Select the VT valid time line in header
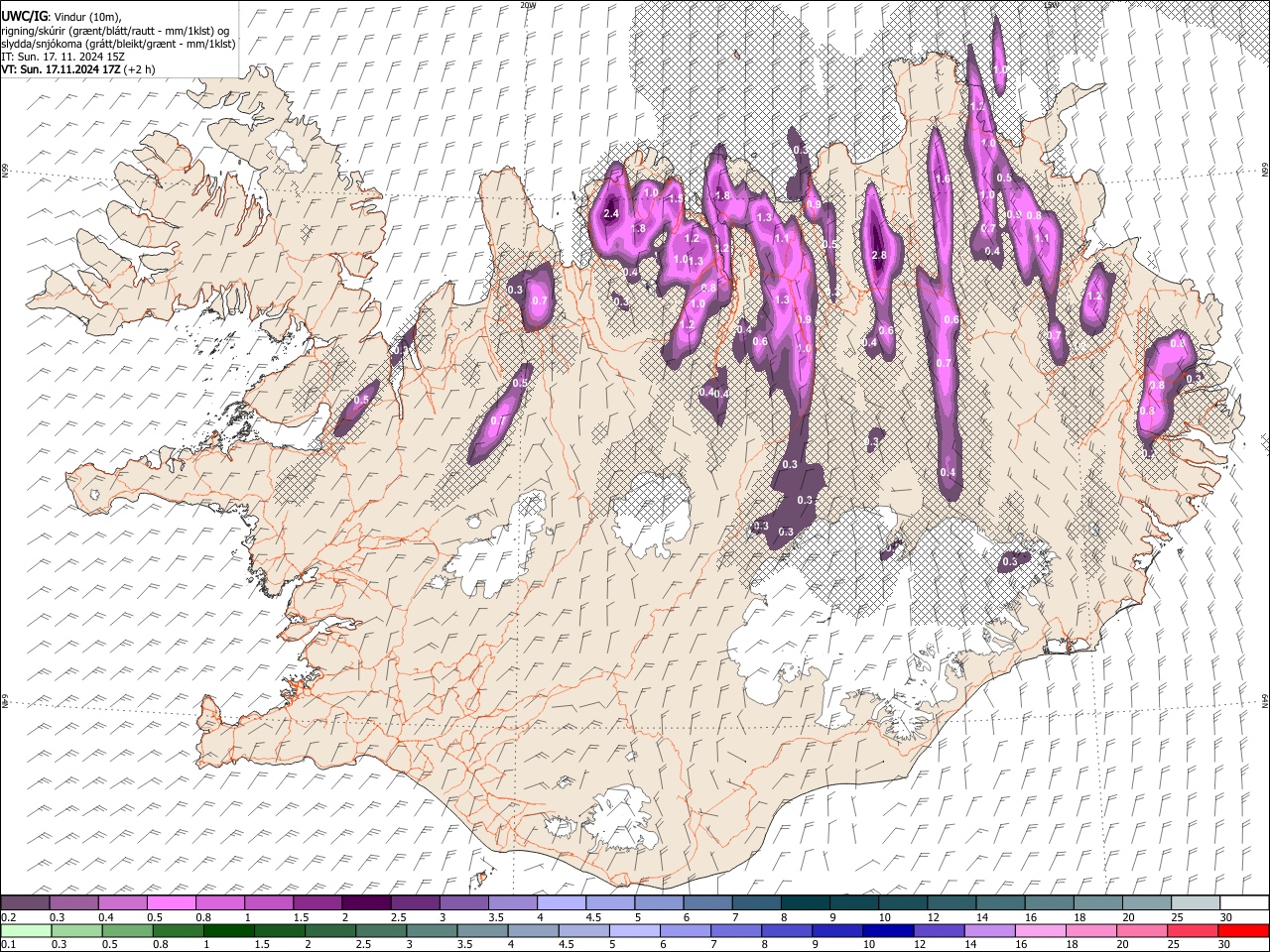This screenshot has width=1270, height=952. [78, 69]
